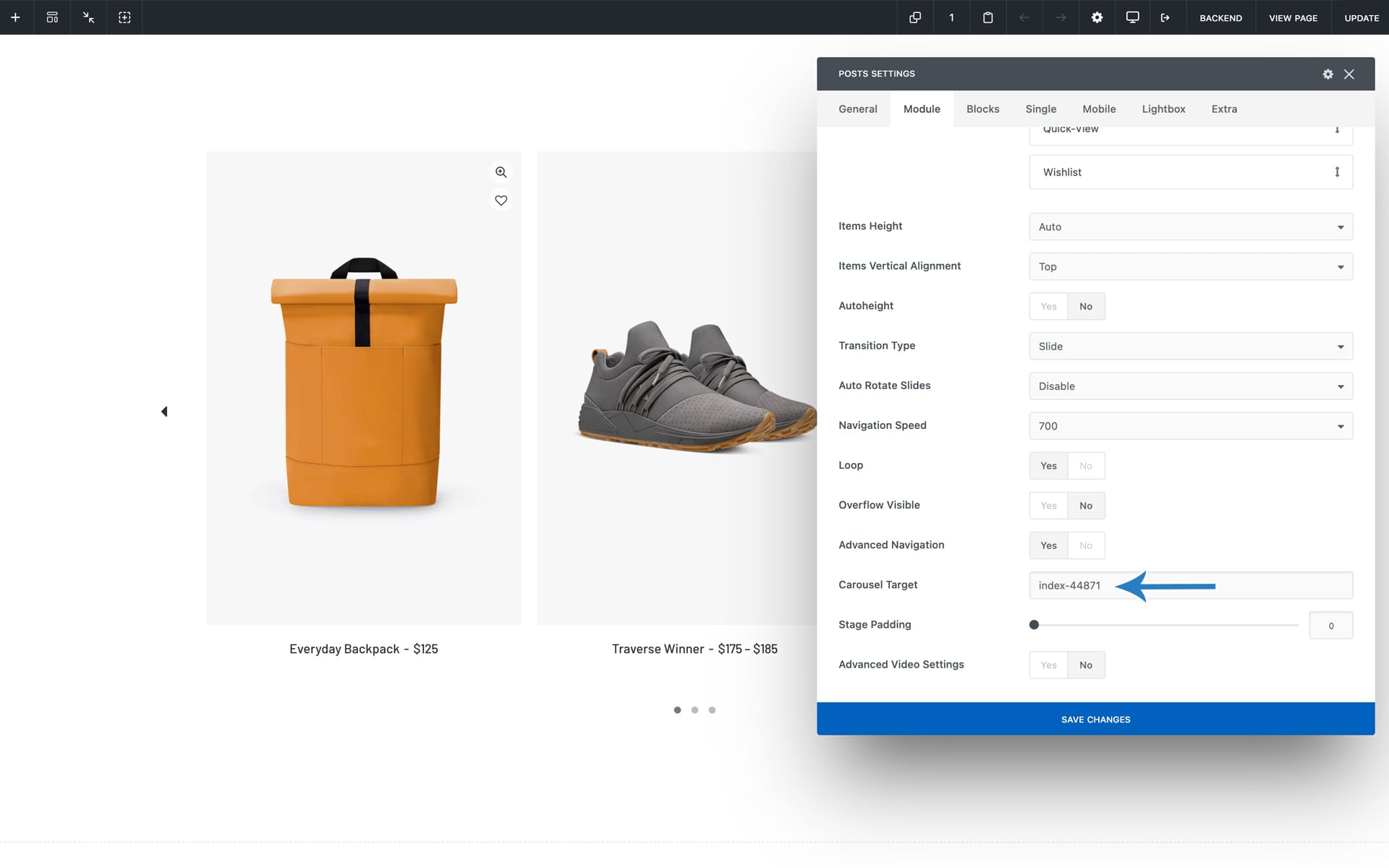Open the templates library icon
This screenshot has width=1389, height=868.
[x=52, y=17]
